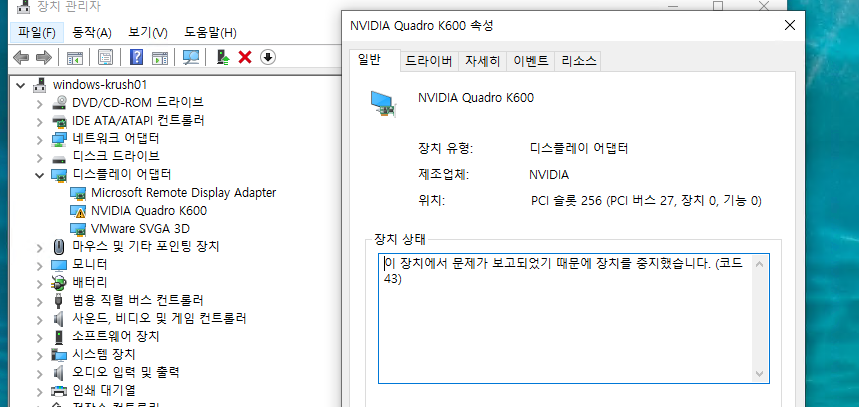Click the 배터리 category icon
Image resolution: width=859 pixels, height=407 pixels.
[59, 283]
